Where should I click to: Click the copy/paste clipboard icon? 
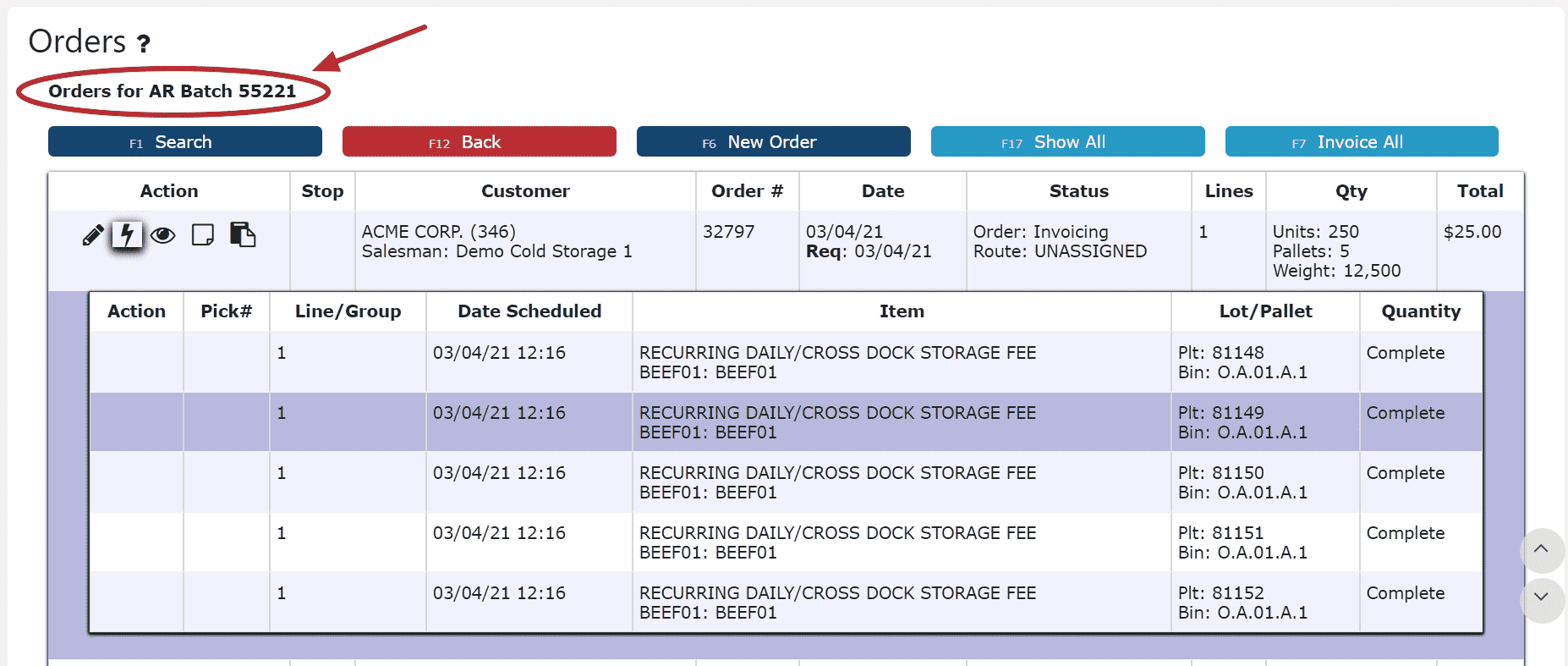click(x=243, y=234)
